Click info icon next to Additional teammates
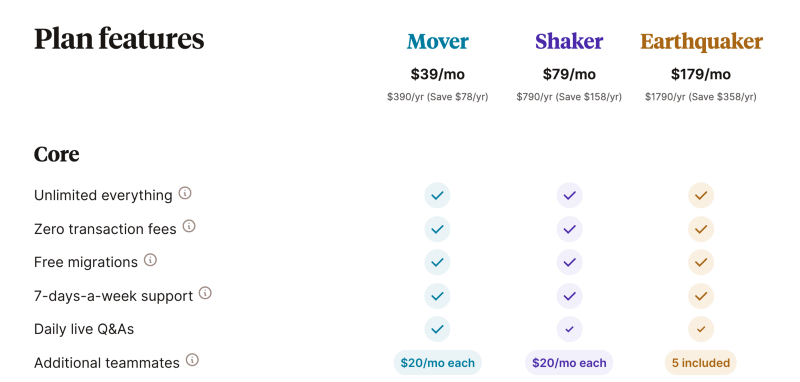Screen dimensions: 800x382 (192, 361)
